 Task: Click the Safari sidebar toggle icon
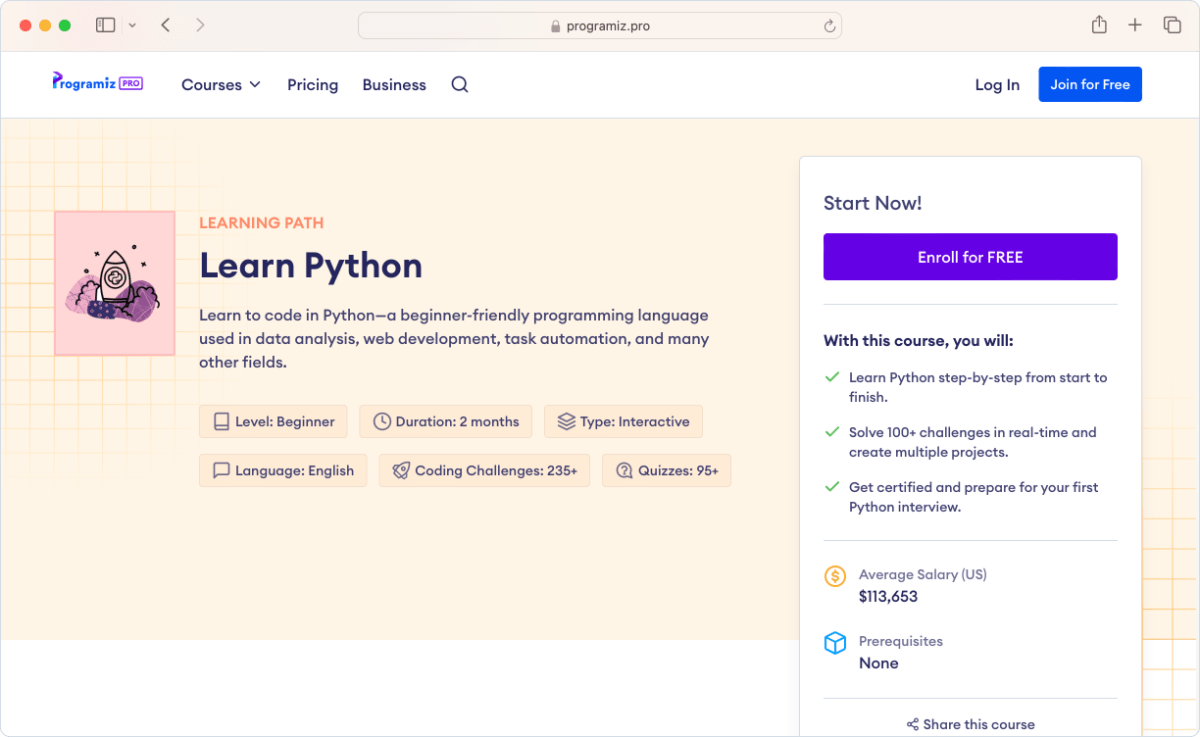pyautogui.click(x=105, y=25)
